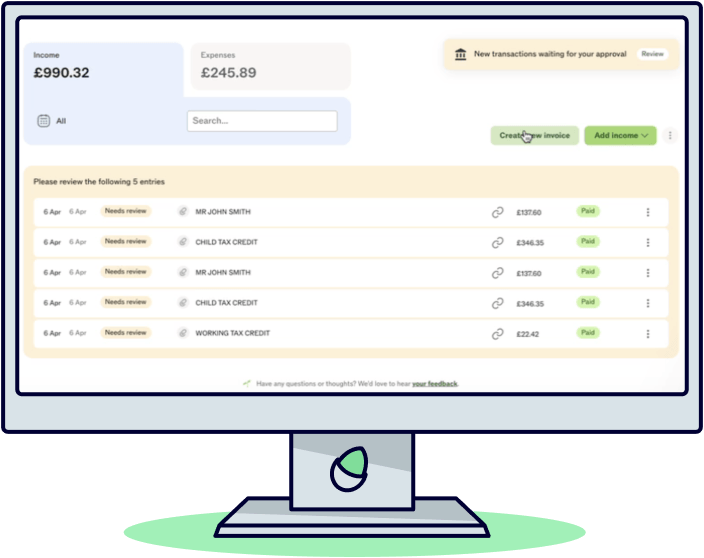704x558 pixels.
Task: Open the kebab menu on the WORKING TAX CREDIT row
Action: [647, 334]
